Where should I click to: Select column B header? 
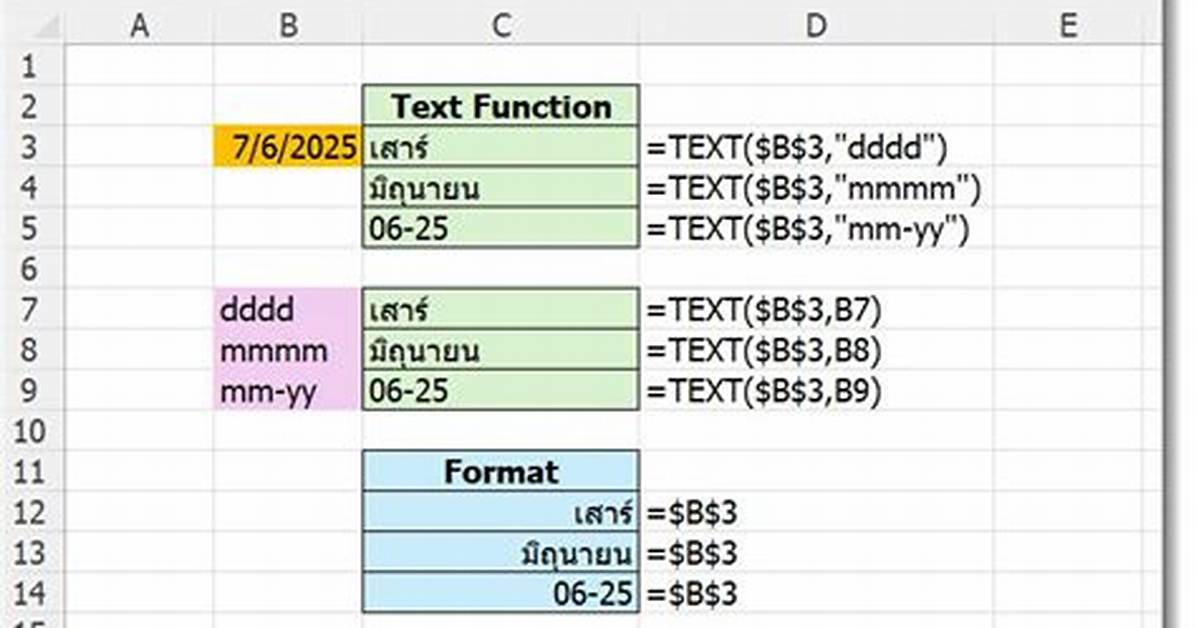click(x=288, y=25)
